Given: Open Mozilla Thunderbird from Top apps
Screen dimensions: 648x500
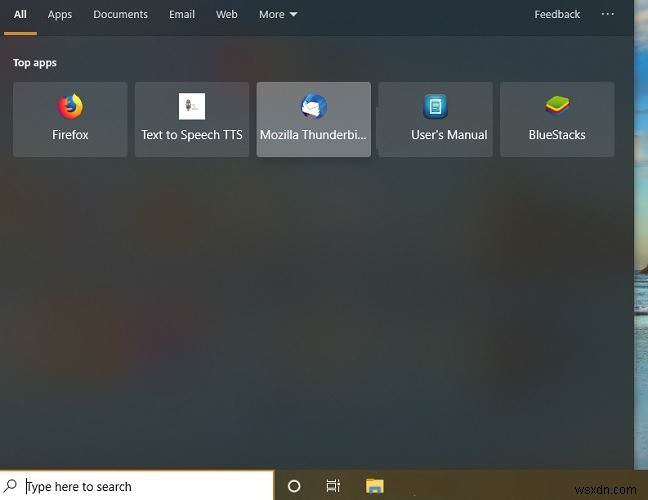Looking at the screenshot, I should [x=313, y=119].
